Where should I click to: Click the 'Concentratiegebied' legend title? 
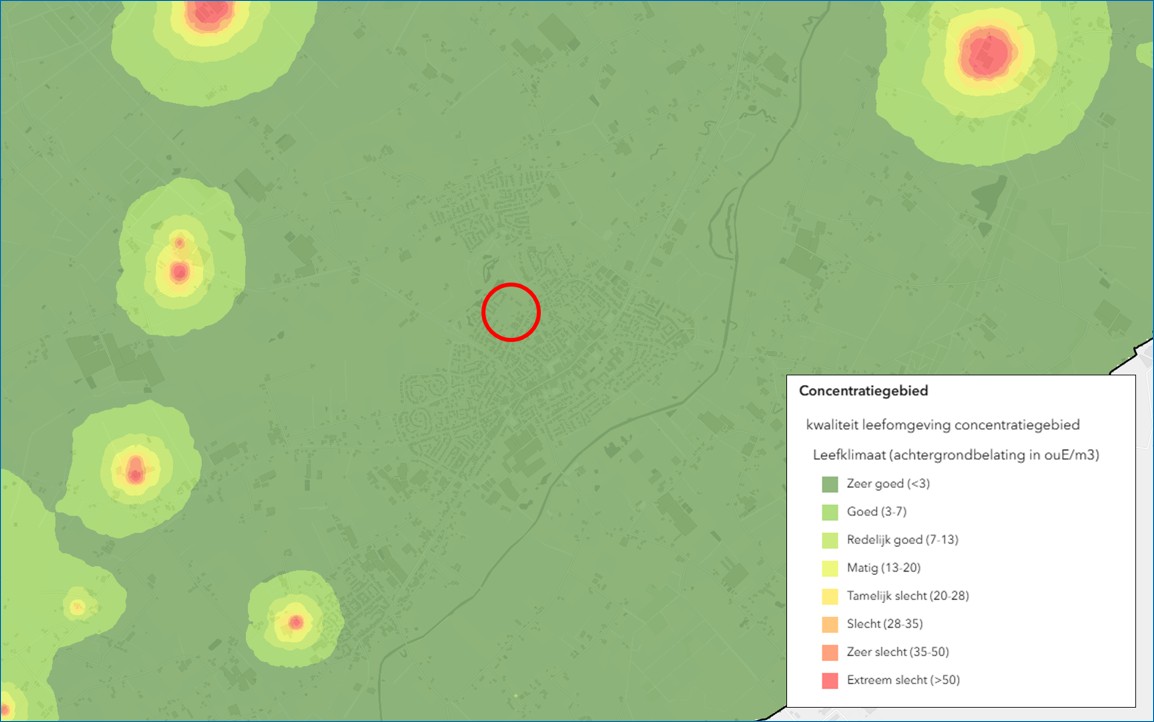click(863, 391)
